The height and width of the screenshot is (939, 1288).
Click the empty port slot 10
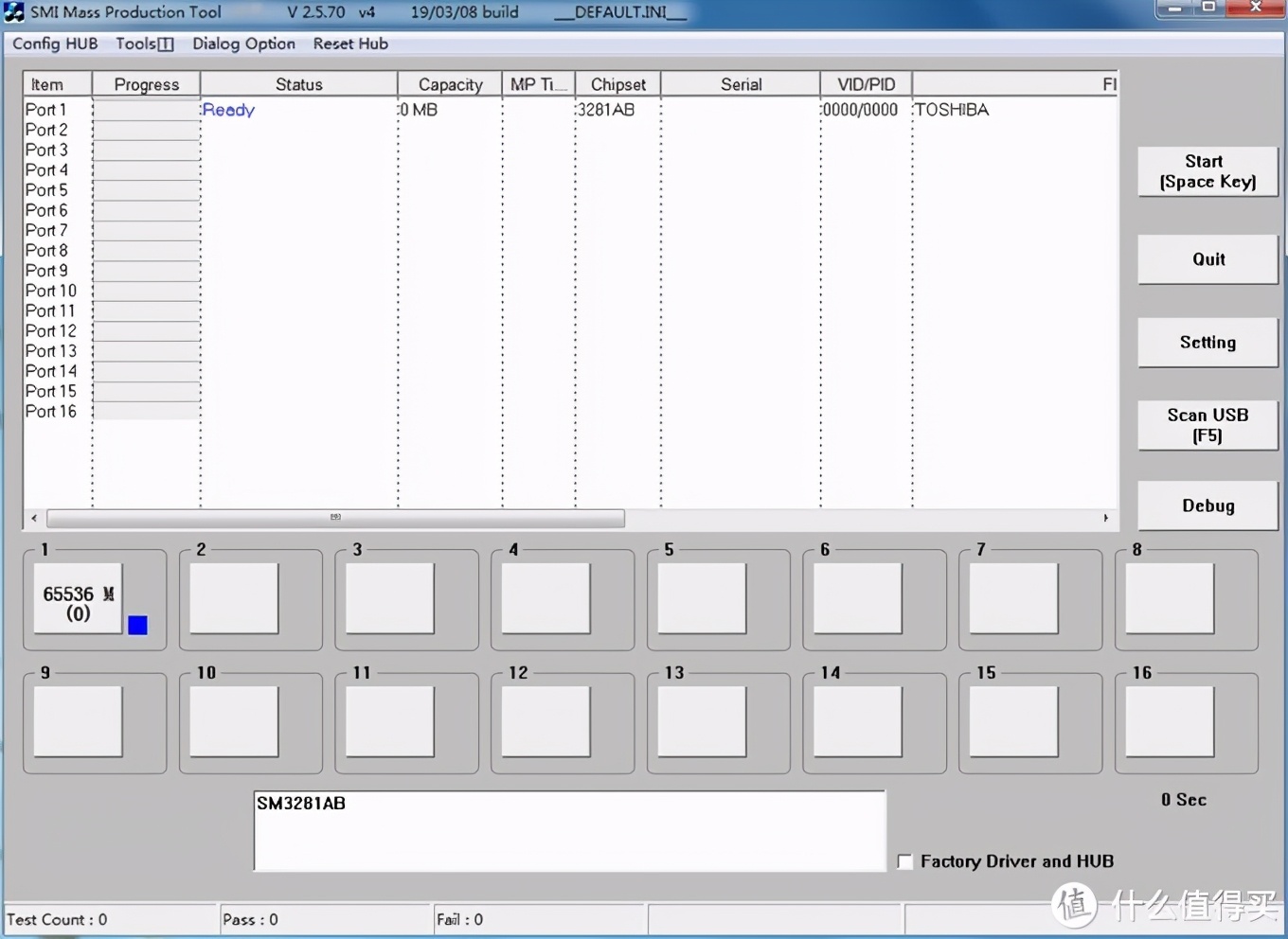pyautogui.click(x=234, y=722)
